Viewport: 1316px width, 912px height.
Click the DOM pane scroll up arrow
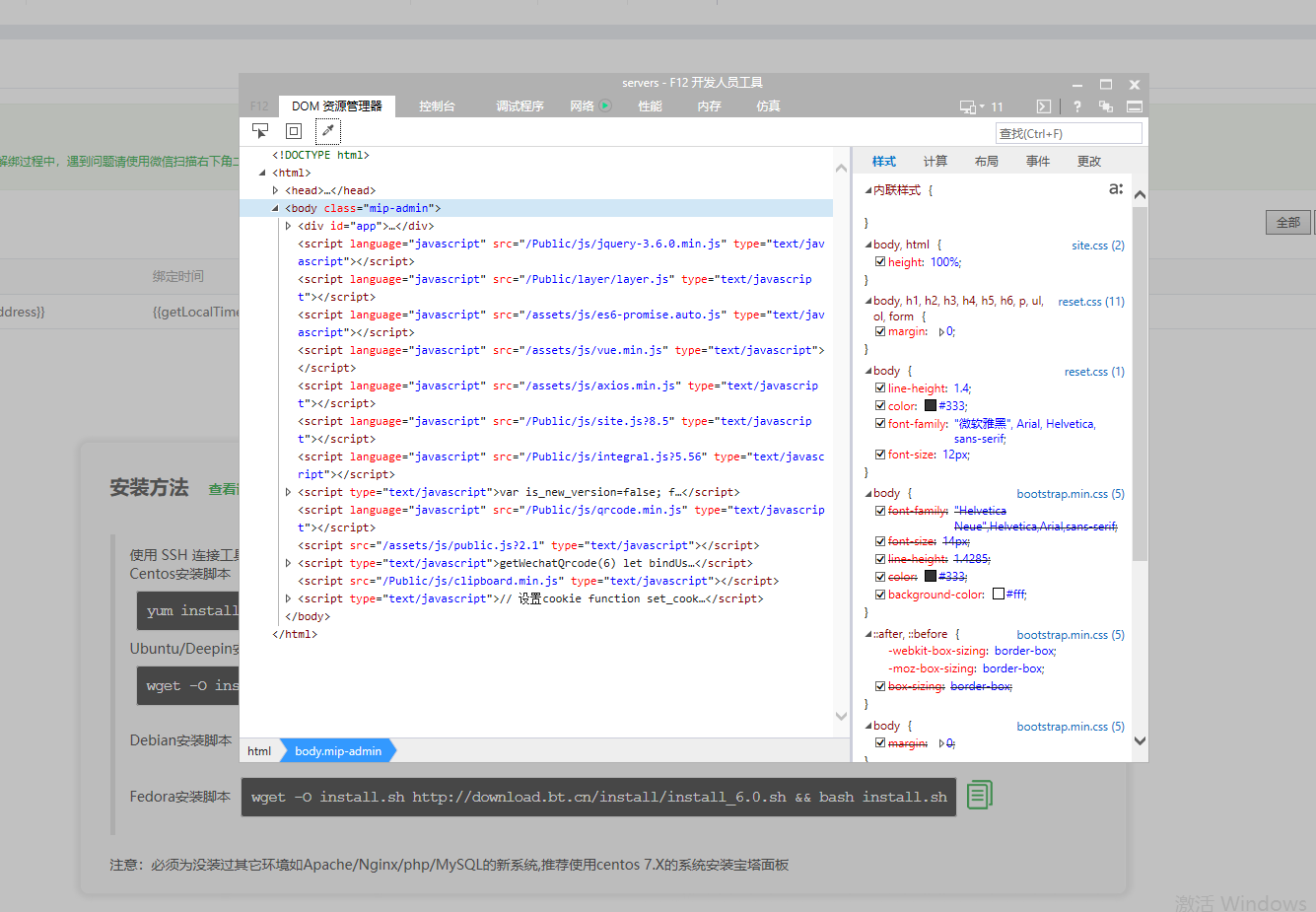[841, 168]
